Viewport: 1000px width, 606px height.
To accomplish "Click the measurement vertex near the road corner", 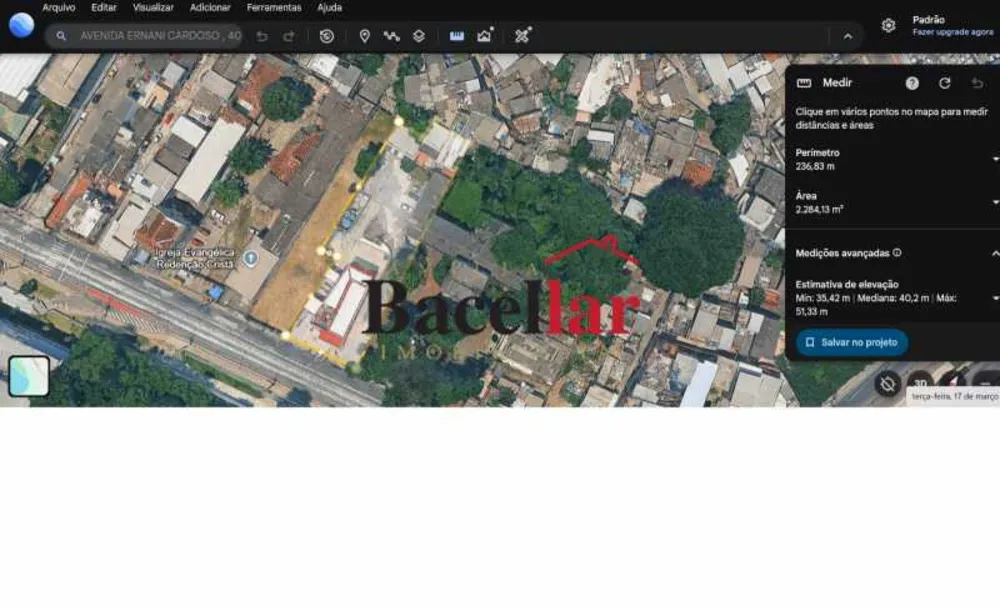I will click(x=286, y=334).
